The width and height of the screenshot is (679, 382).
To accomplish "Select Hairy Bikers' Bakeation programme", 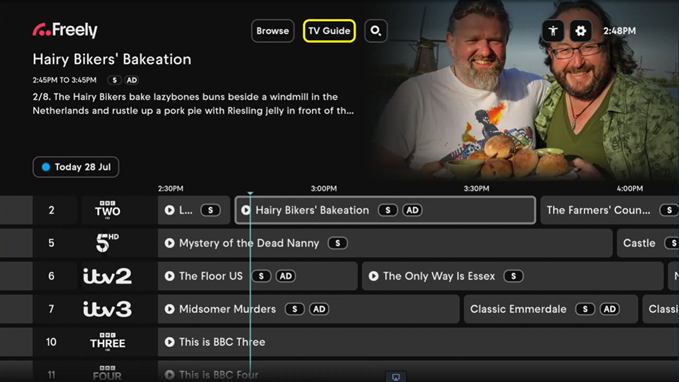I will click(x=385, y=210).
